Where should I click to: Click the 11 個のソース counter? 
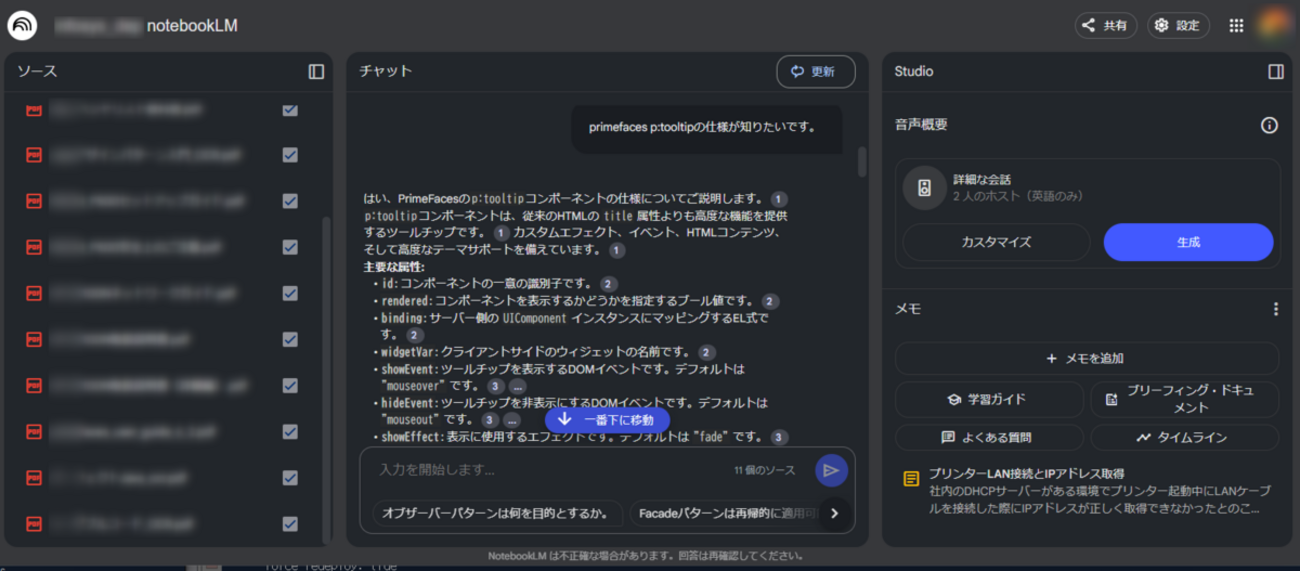[765, 470]
